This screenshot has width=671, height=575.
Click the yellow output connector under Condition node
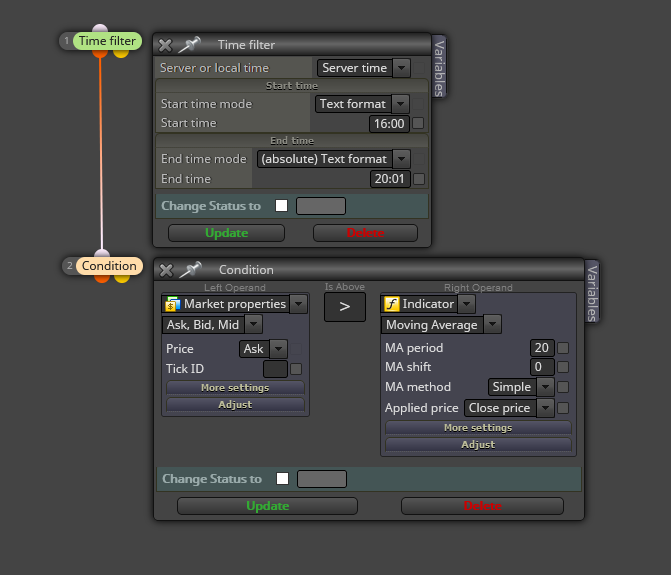122,278
